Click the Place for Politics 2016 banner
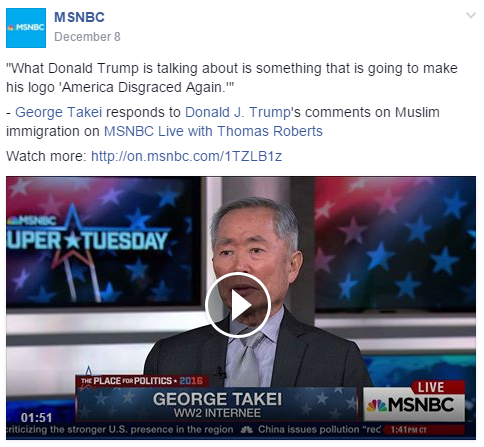 (142, 381)
